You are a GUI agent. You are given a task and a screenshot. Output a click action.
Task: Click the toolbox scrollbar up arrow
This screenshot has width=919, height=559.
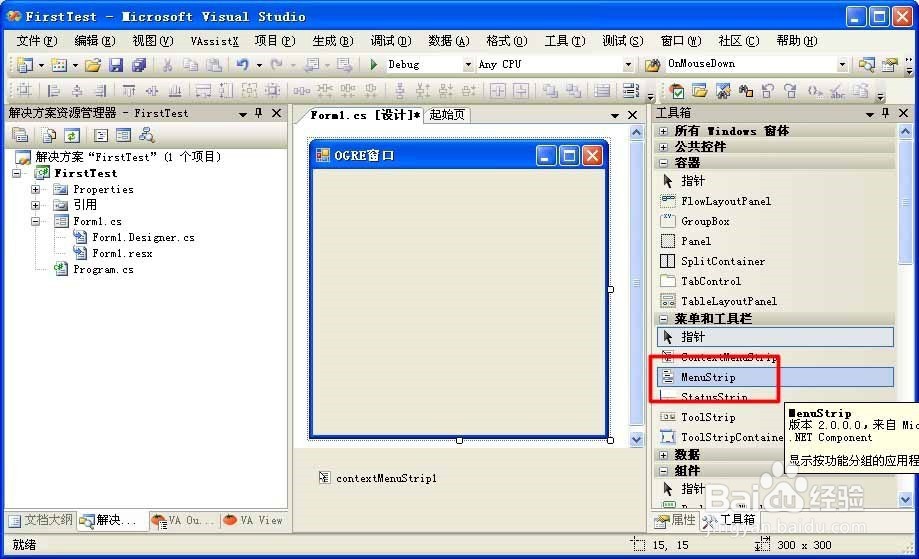tap(905, 131)
